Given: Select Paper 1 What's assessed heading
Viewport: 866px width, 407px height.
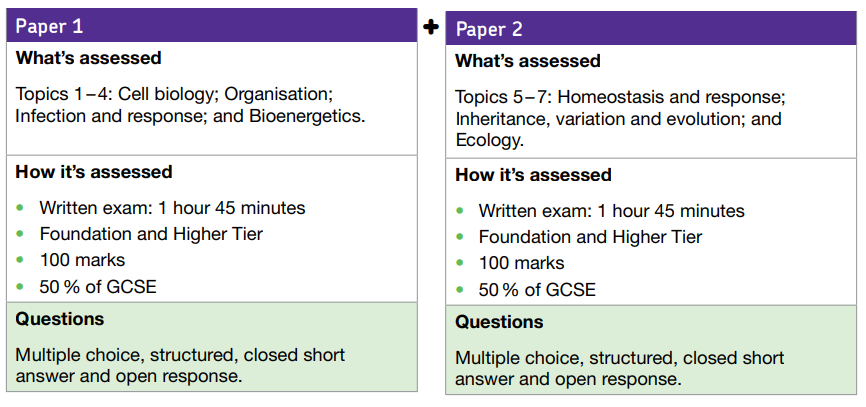Looking at the screenshot, I should tap(88, 58).
